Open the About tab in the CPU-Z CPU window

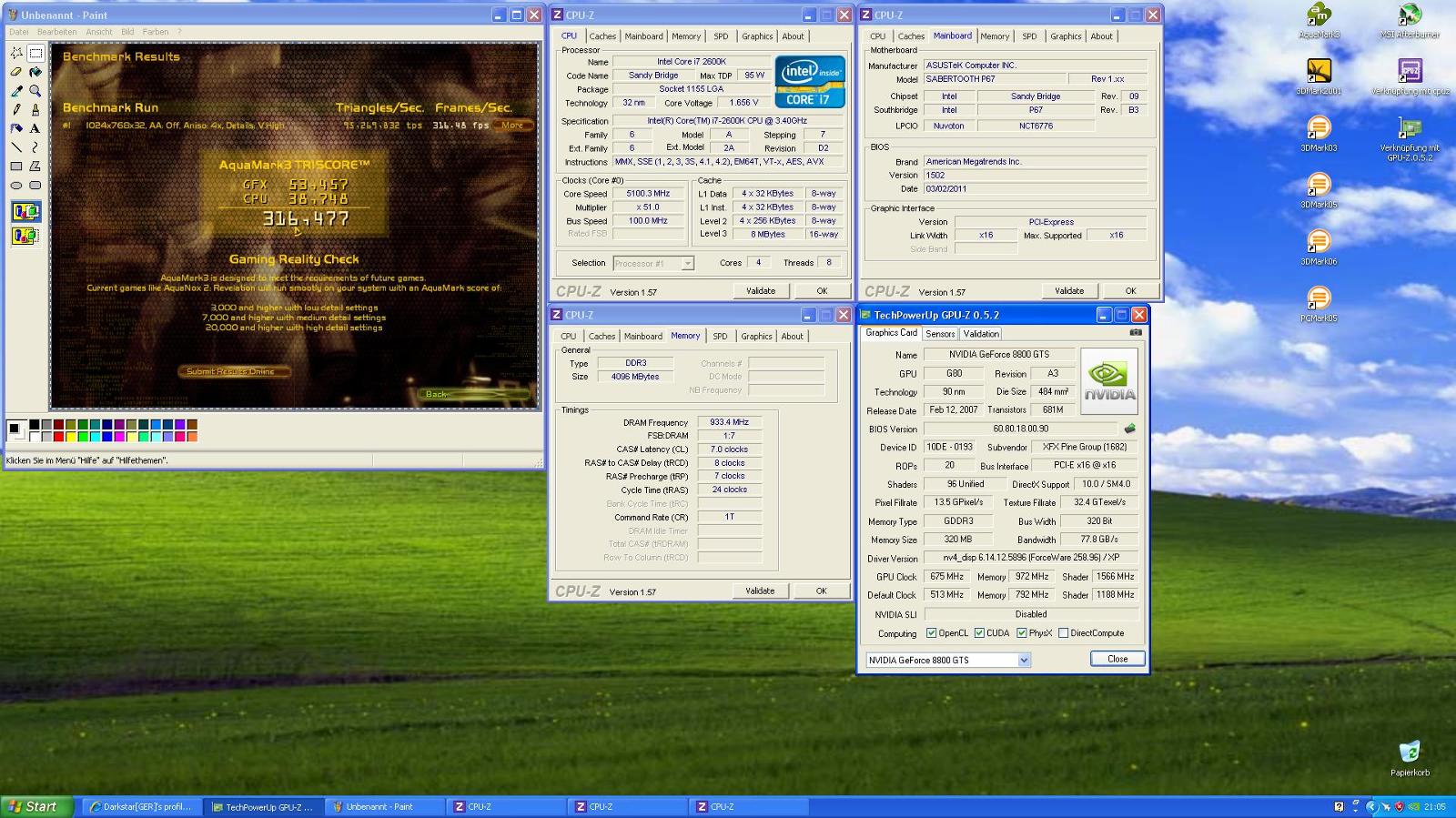coord(794,36)
